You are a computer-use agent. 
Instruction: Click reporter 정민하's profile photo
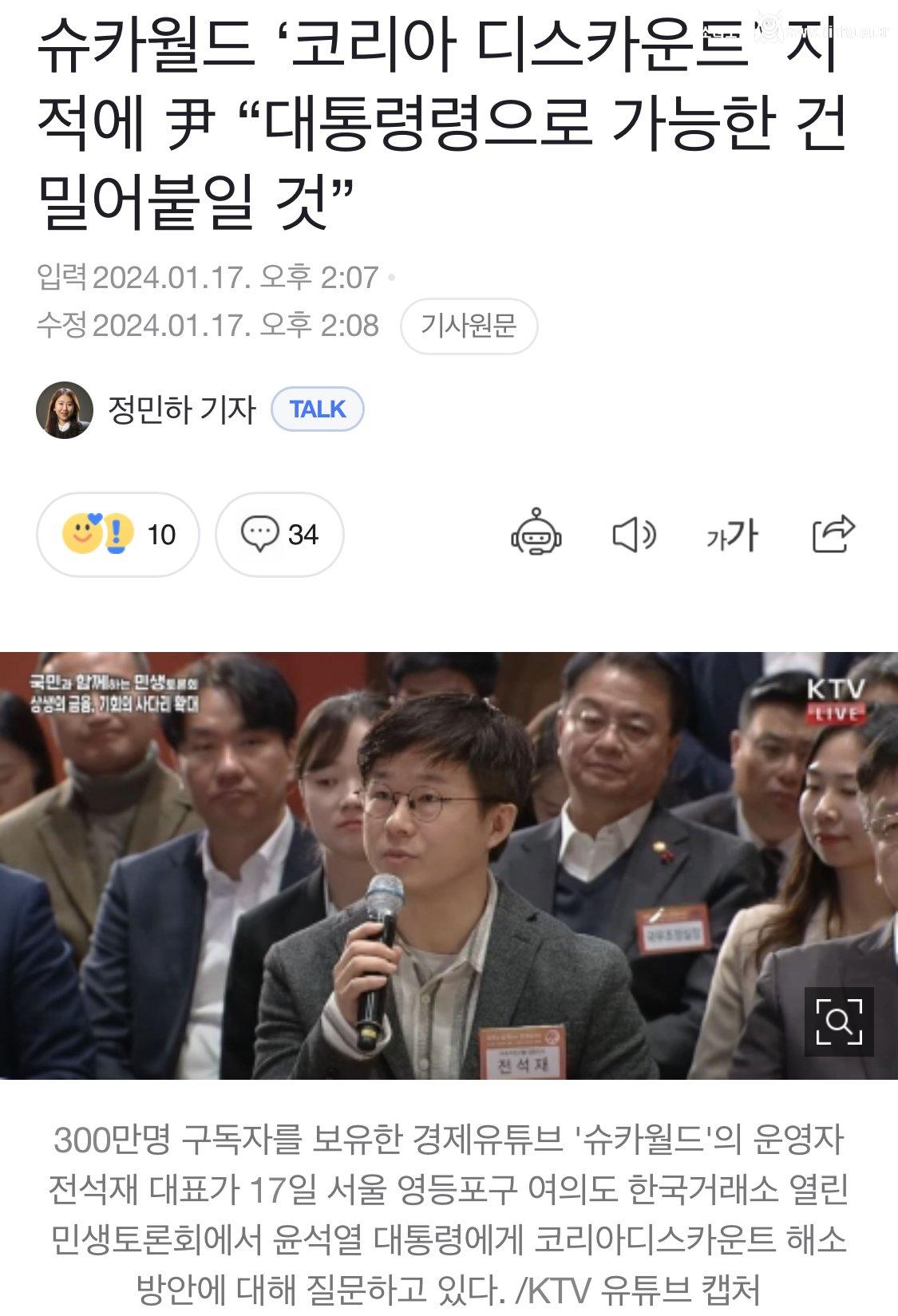[x=65, y=410]
